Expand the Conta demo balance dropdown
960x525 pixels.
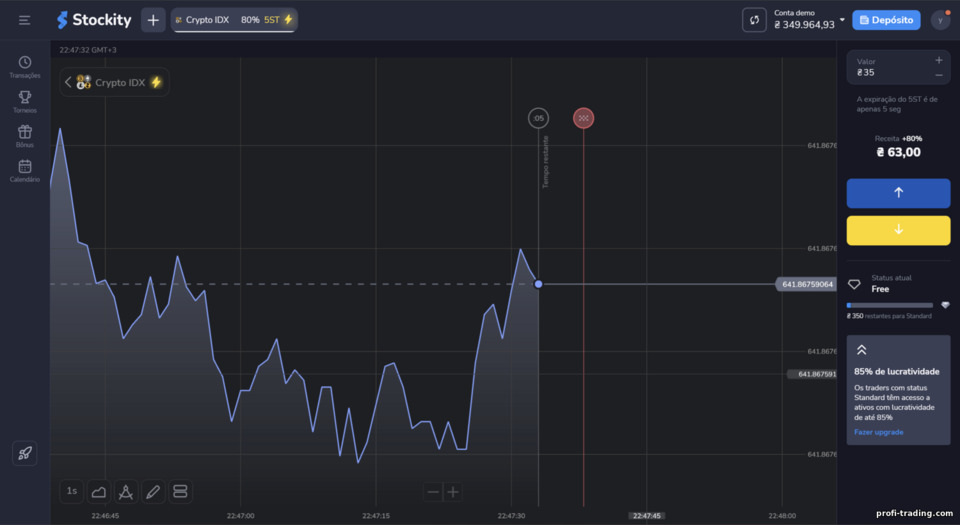[x=842, y=20]
